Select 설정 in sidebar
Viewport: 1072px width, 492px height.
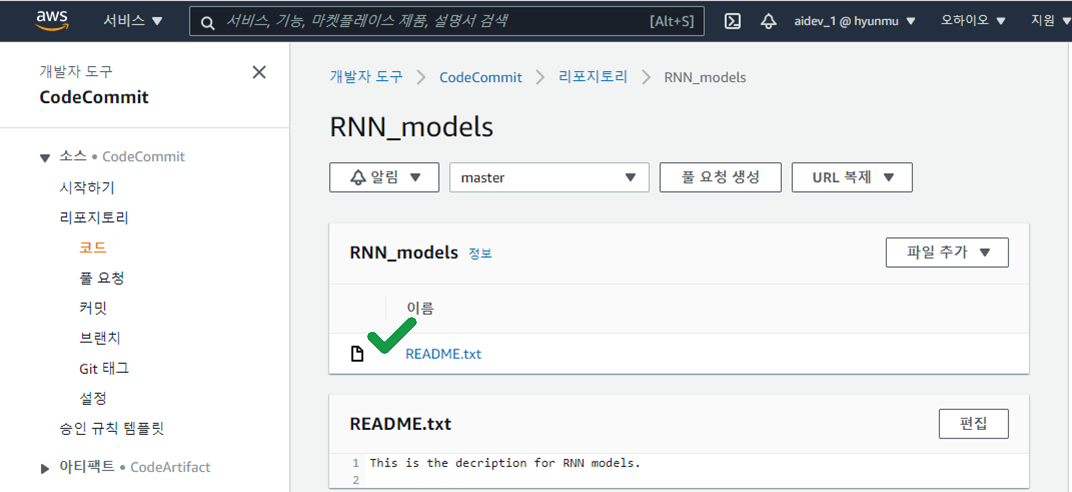(93, 398)
